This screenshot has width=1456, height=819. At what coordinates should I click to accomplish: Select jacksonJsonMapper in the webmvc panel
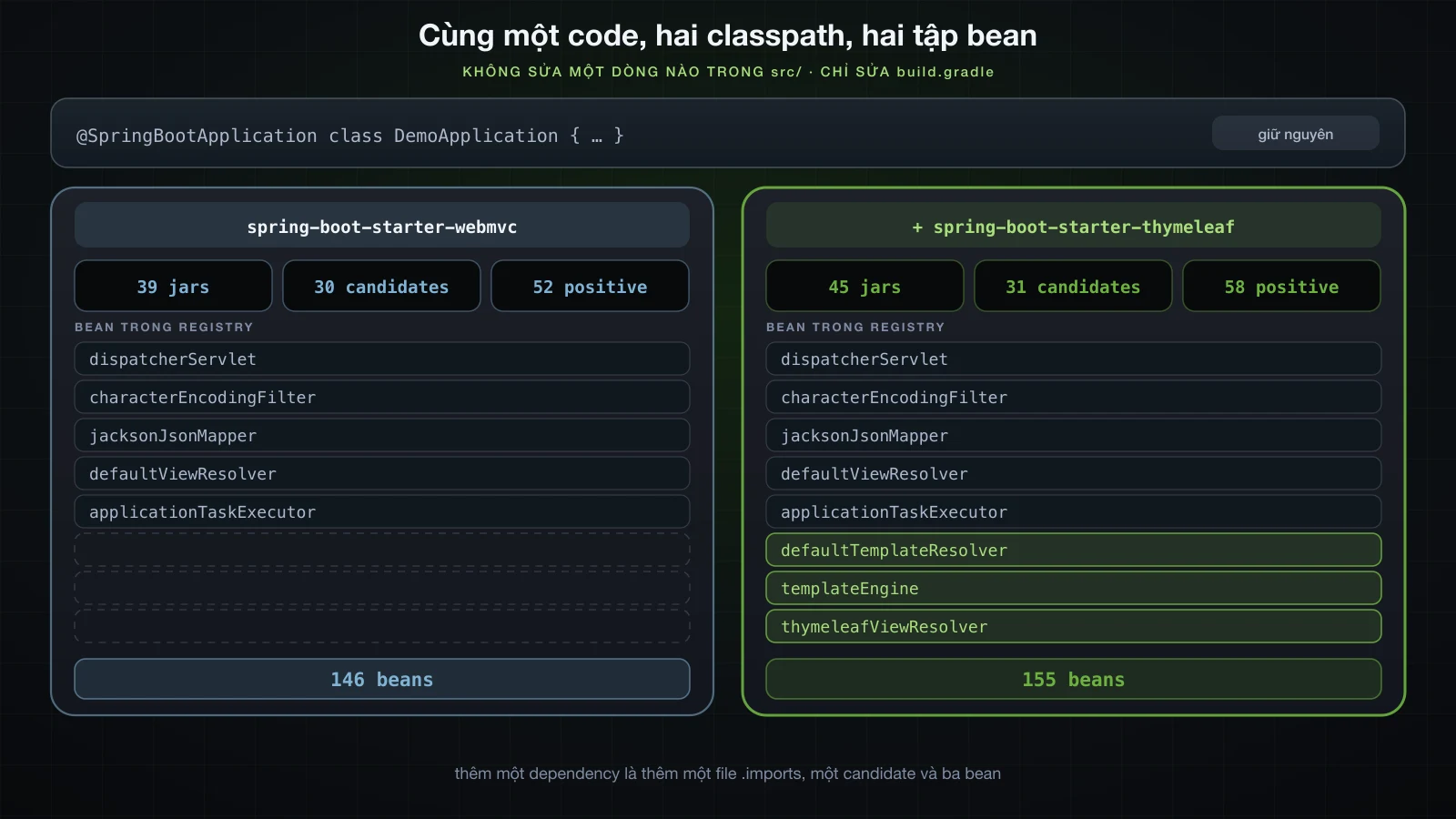[382, 435]
